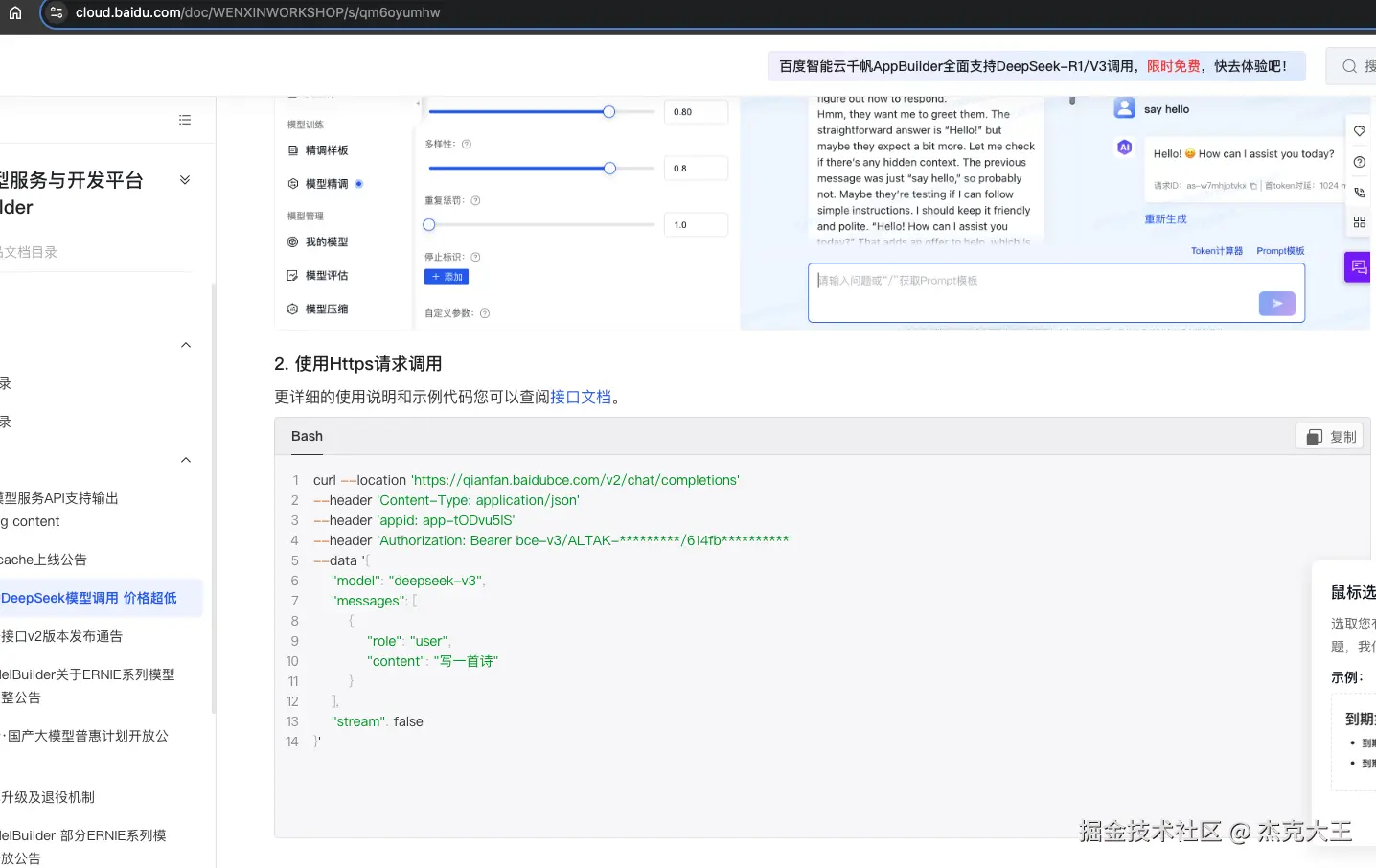Click the search magnifier icon
Image resolution: width=1376 pixels, height=868 pixels.
point(1349,66)
